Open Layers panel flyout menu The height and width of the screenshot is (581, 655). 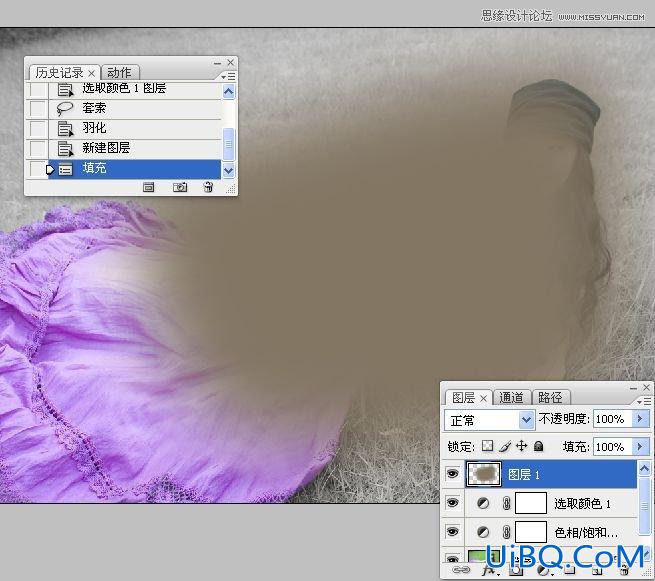644,401
